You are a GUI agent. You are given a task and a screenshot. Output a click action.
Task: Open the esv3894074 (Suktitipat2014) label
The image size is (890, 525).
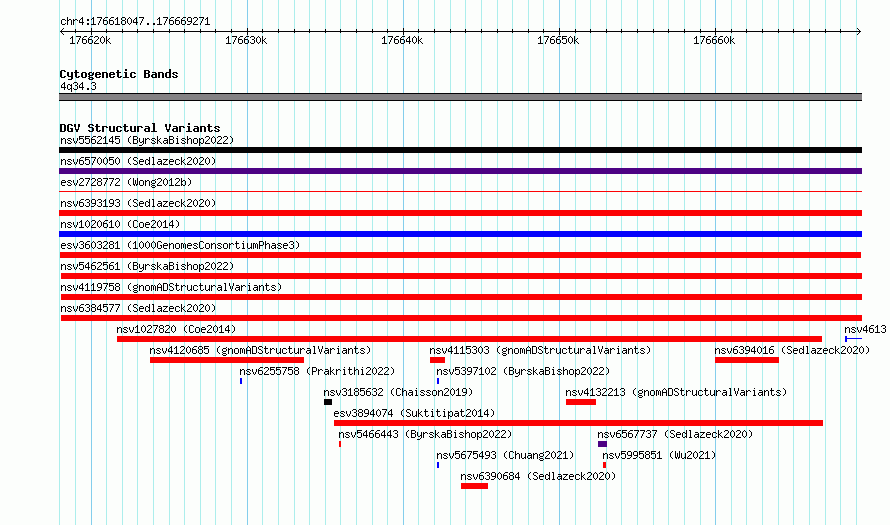pos(414,413)
